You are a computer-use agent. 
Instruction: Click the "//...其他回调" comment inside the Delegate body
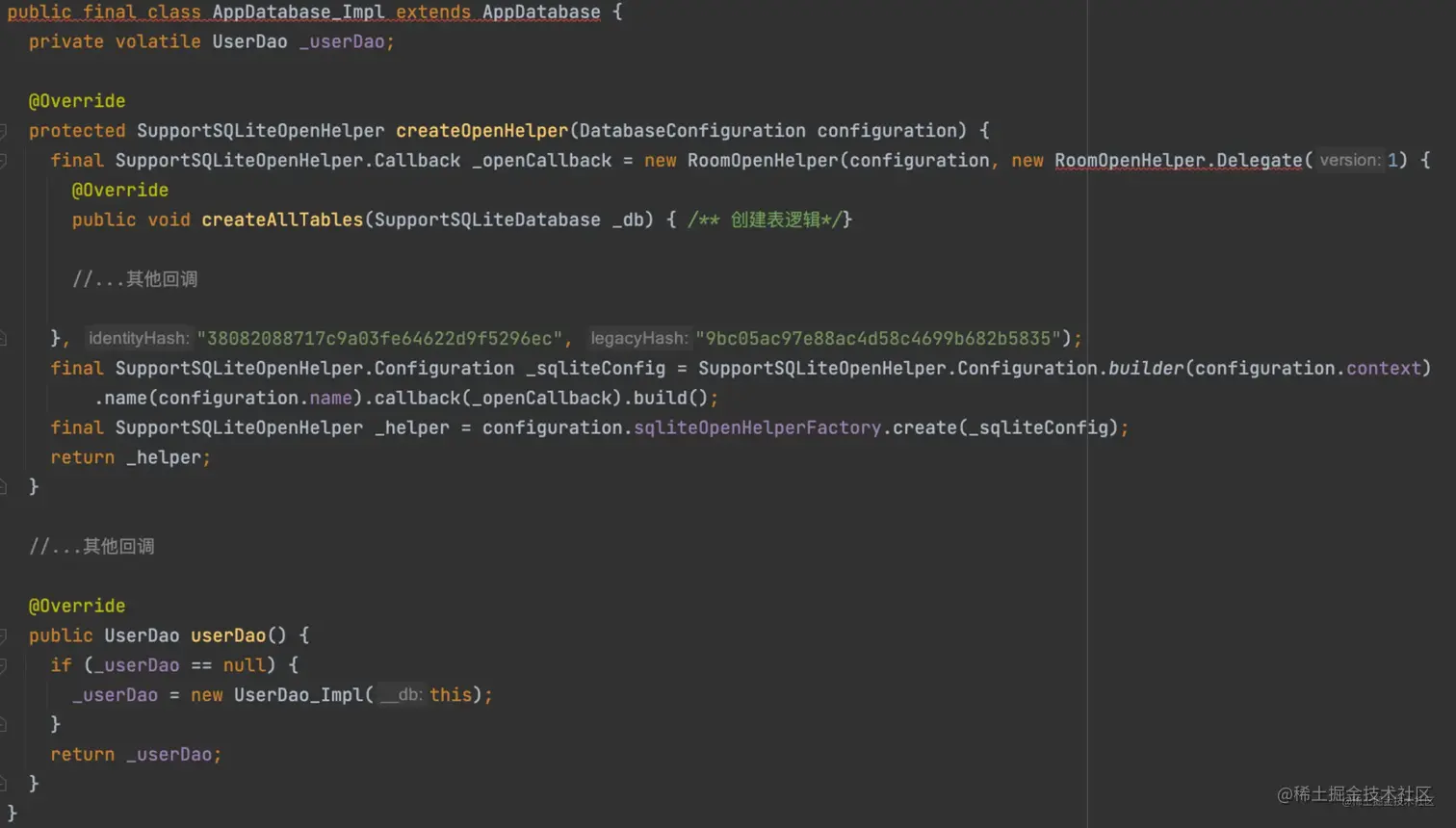(x=135, y=279)
